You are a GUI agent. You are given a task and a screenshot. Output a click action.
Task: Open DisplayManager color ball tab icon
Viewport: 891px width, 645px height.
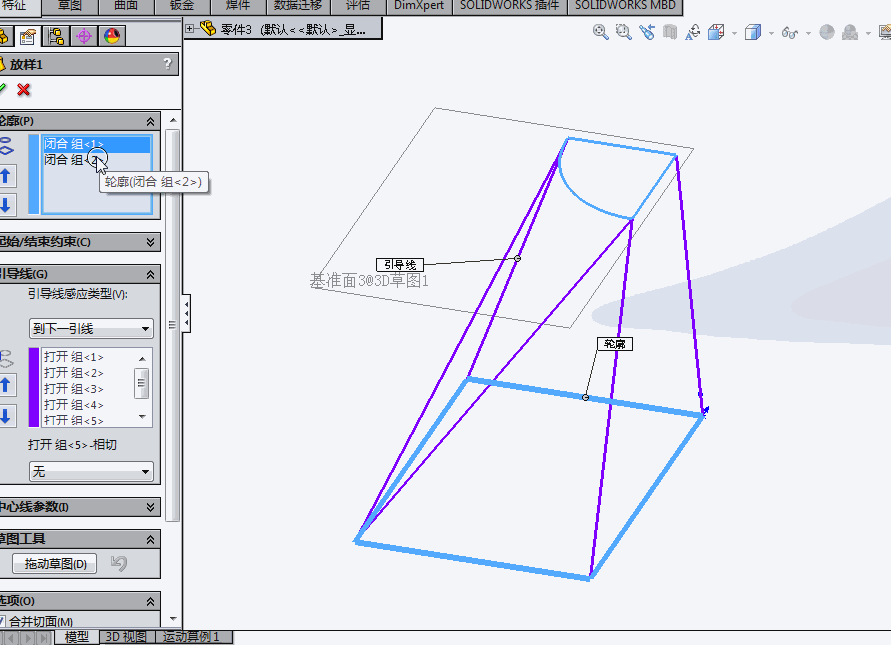112,37
